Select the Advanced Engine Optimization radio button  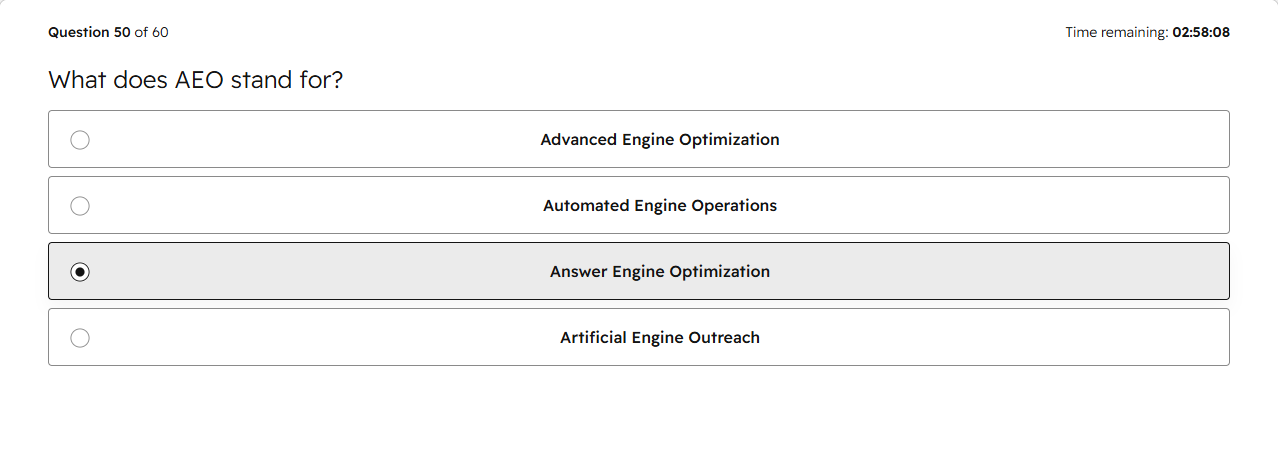pyautogui.click(x=80, y=140)
